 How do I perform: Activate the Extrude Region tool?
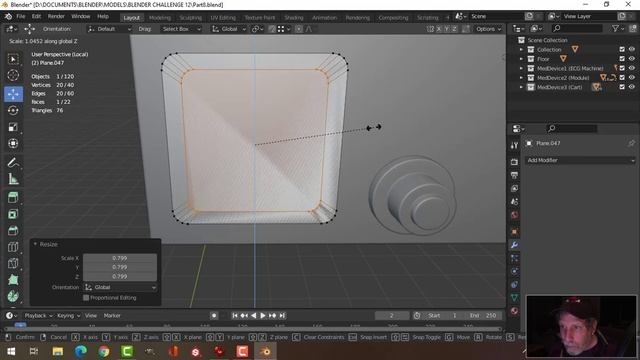(x=13, y=198)
